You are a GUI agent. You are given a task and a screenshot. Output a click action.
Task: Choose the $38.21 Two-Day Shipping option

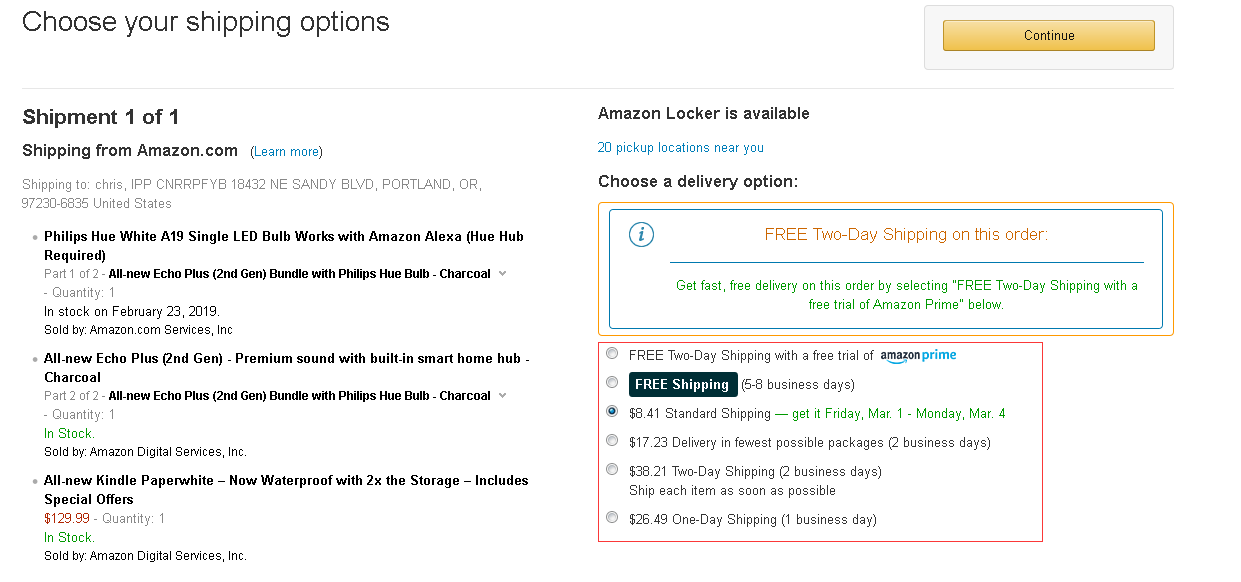[612, 469]
